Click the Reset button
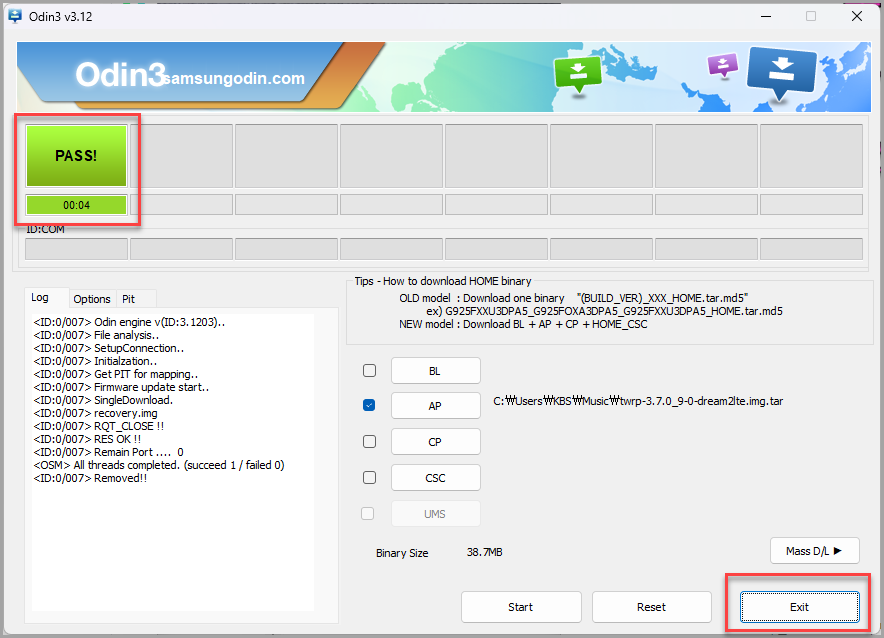884x638 pixels. tap(652, 607)
